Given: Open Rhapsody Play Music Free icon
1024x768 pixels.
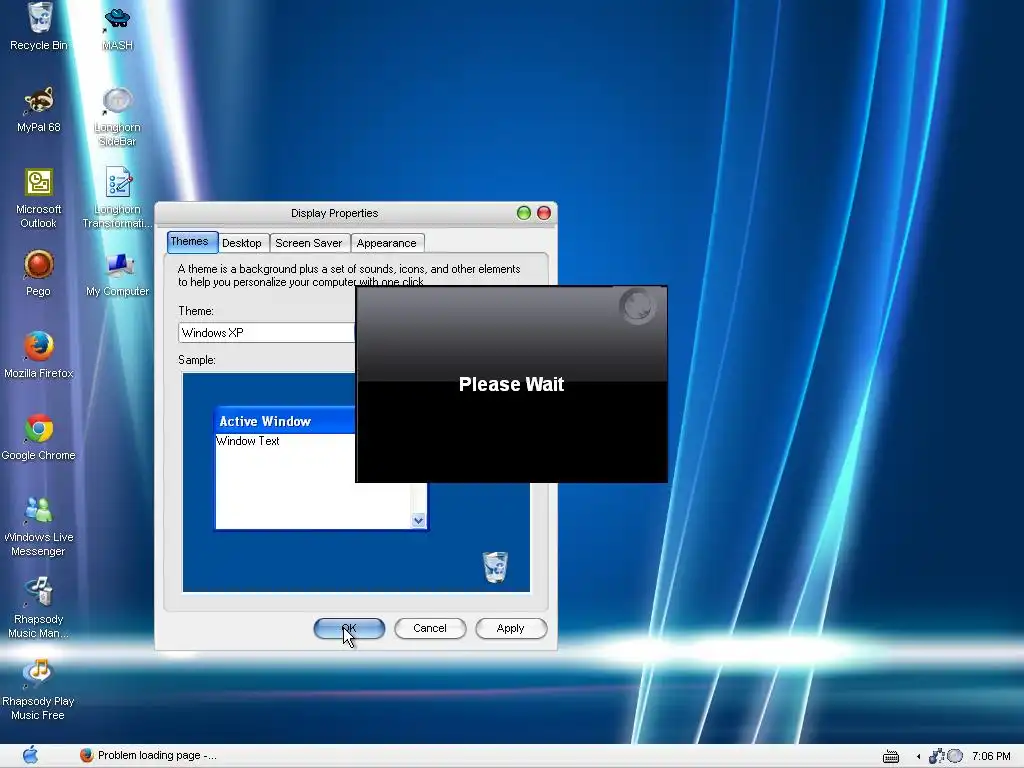Looking at the screenshot, I should pos(37,674).
